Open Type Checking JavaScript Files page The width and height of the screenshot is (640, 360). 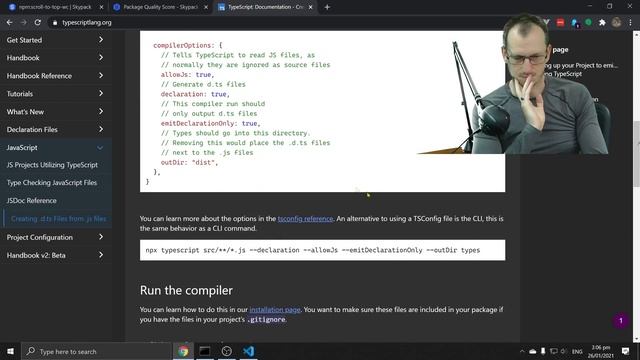pyautogui.click(x=52, y=183)
